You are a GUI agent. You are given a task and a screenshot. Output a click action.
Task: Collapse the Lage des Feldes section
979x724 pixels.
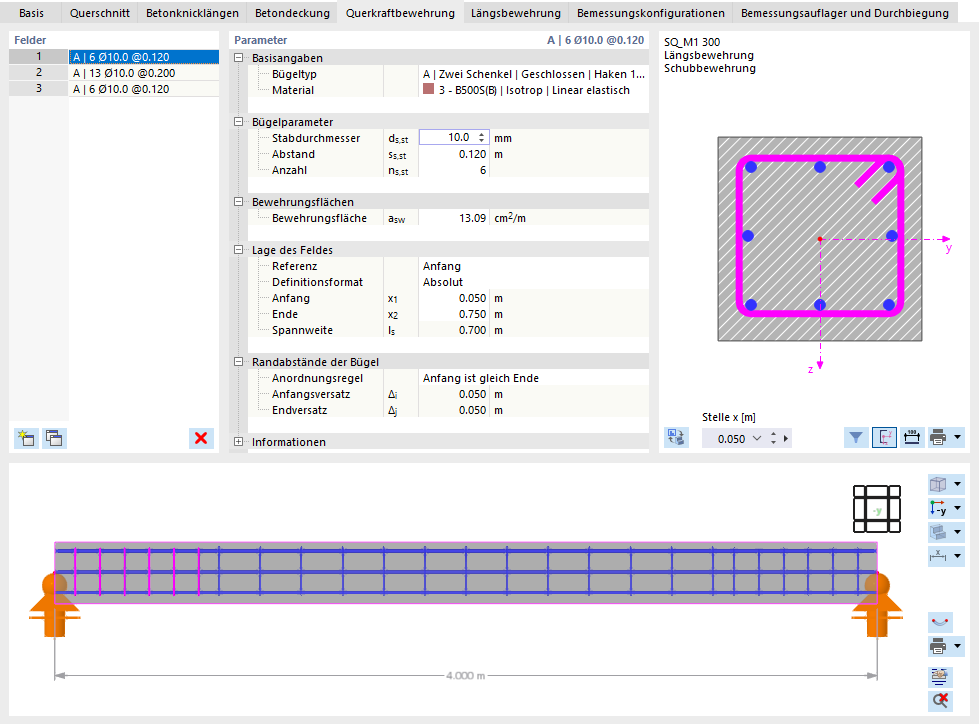pyautogui.click(x=239, y=250)
